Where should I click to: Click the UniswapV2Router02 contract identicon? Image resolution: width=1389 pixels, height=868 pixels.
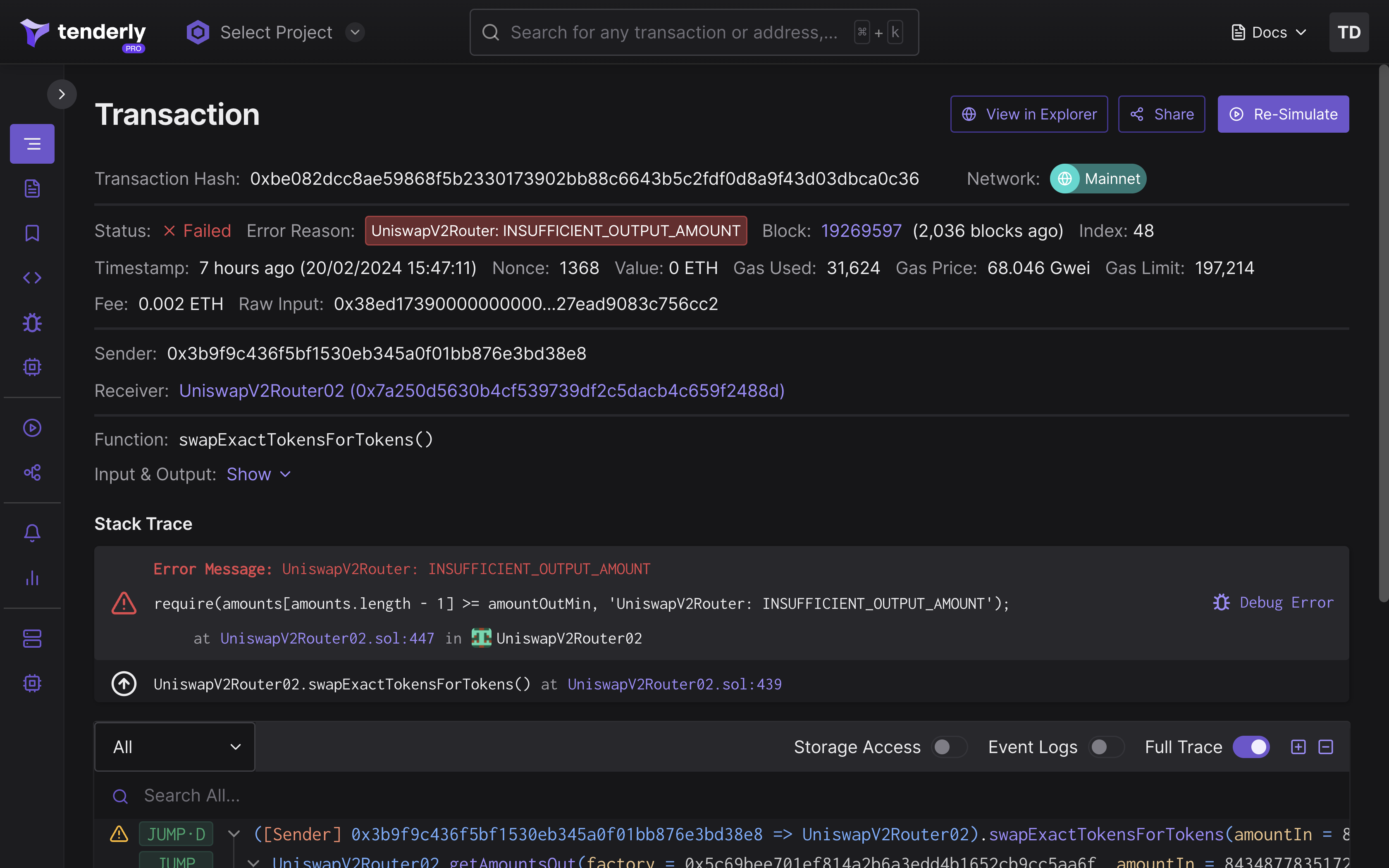[x=482, y=638]
